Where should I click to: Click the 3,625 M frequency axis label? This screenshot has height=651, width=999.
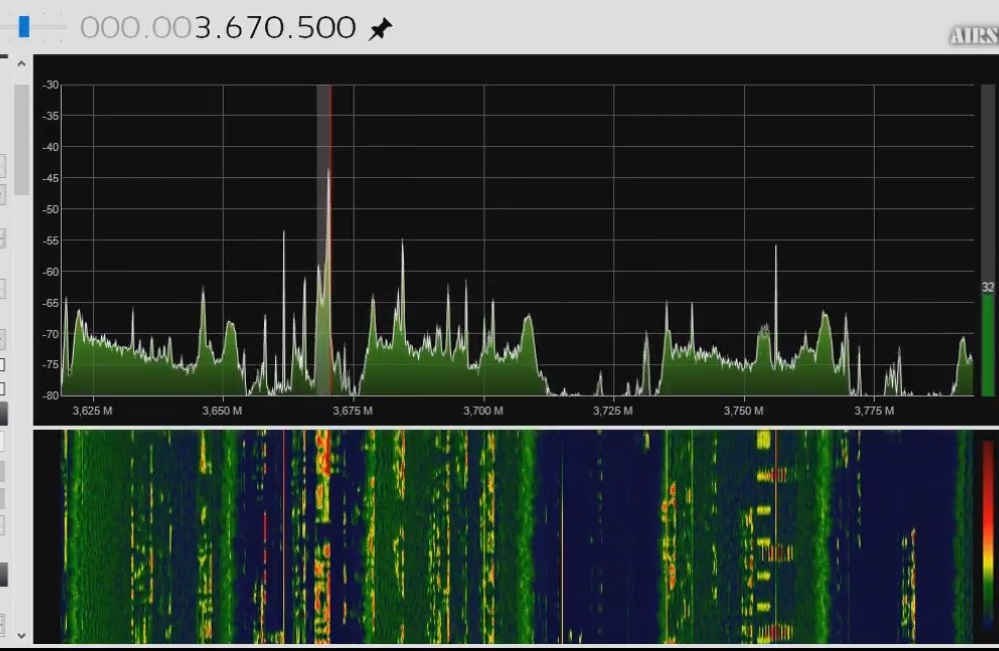(x=92, y=411)
